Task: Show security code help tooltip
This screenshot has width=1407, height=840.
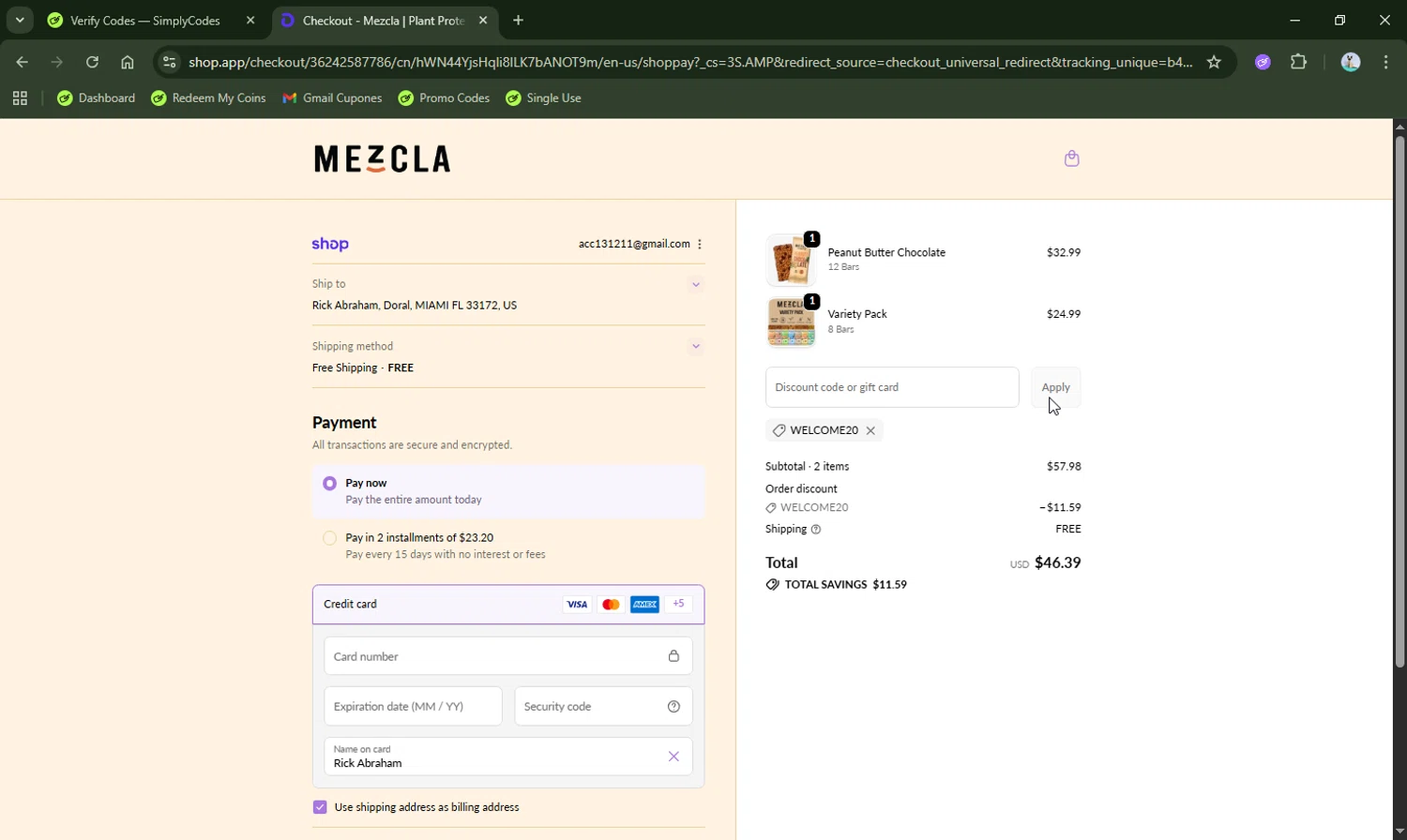Action: [x=673, y=707]
